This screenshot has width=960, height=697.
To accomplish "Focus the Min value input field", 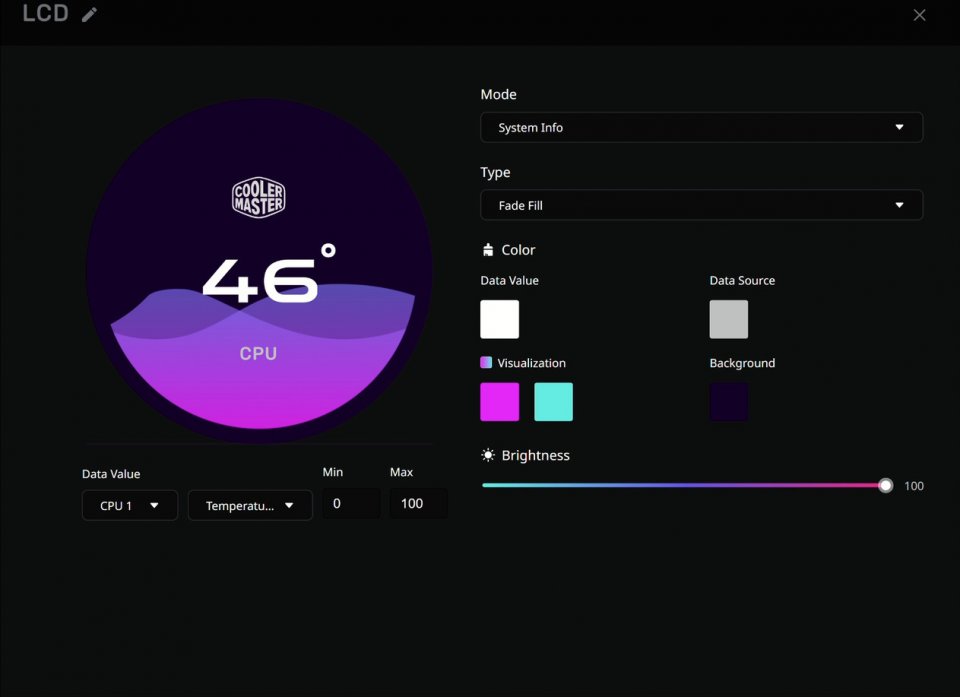I will pyautogui.click(x=351, y=504).
